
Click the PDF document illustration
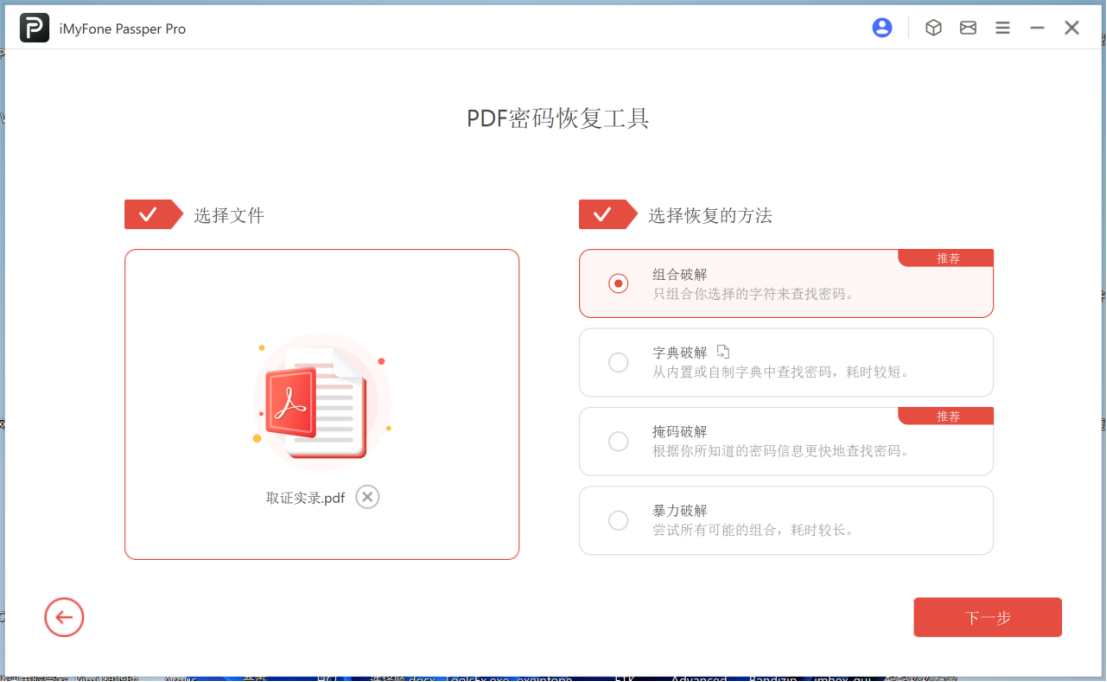321,403
